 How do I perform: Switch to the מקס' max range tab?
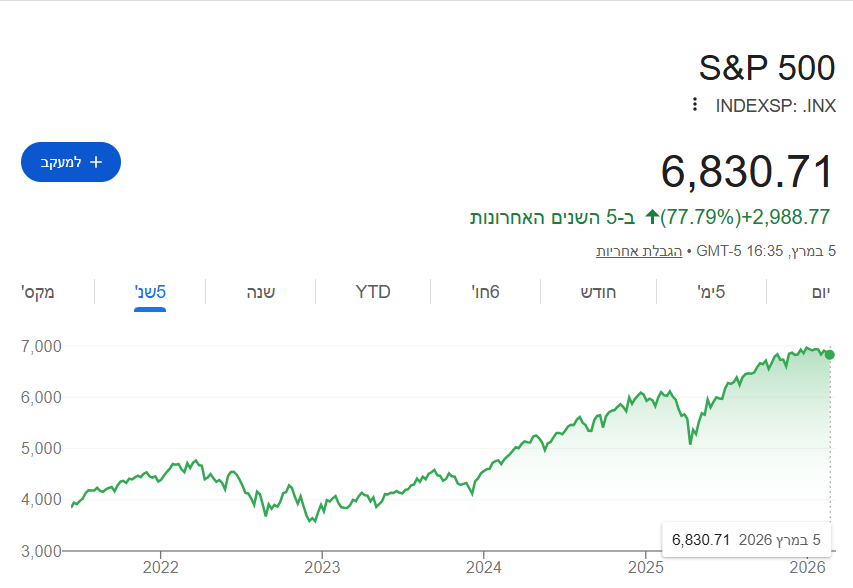tap(38, 292)
